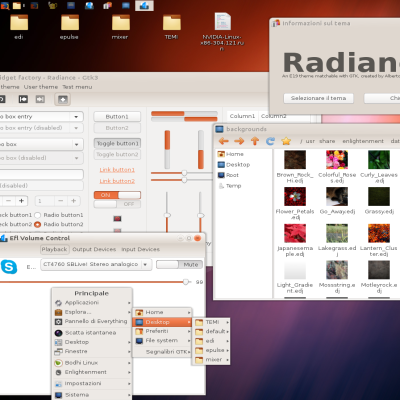Open Preferiti in Esplora submenu
This screenshot has height=400, width=400.
click(163, 331)
